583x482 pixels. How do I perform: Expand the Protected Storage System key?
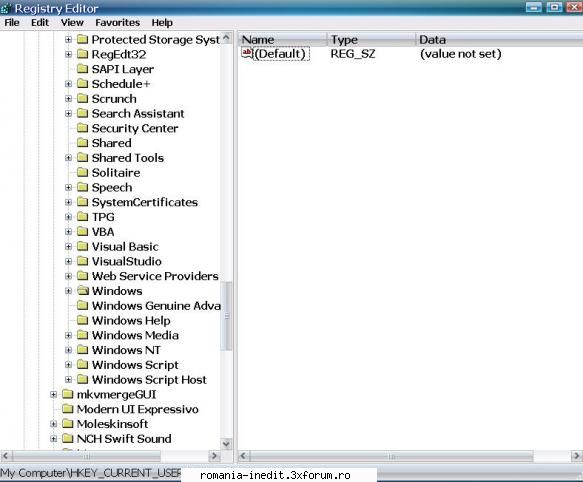coord(68,39)
